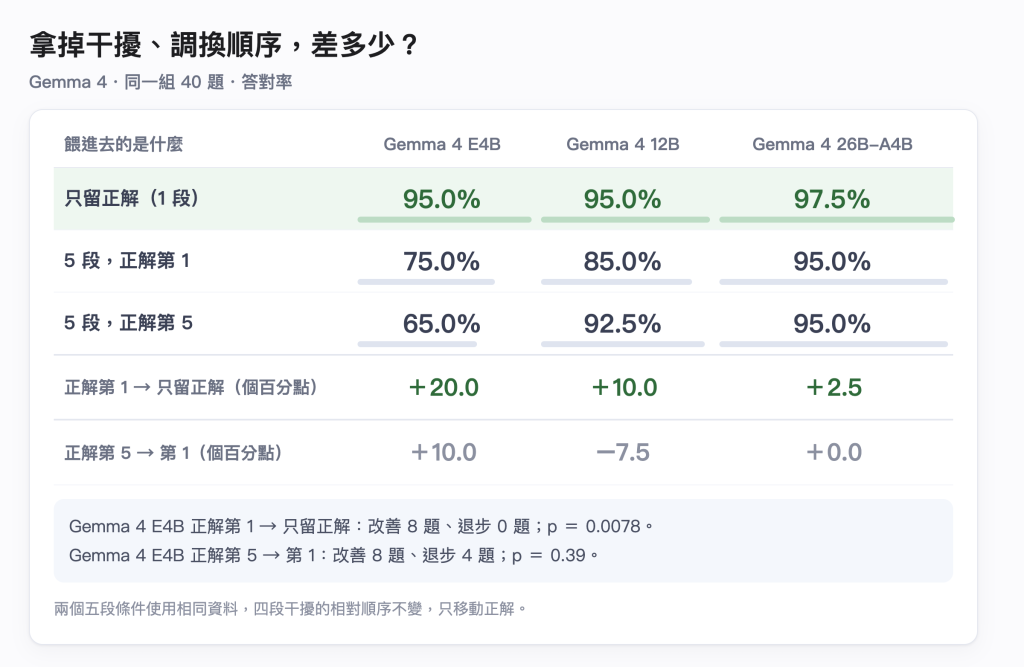Select the Gemma 4 12B column header
The height and width of the screenshot is (667, 1024).
[x=622, y=144]
